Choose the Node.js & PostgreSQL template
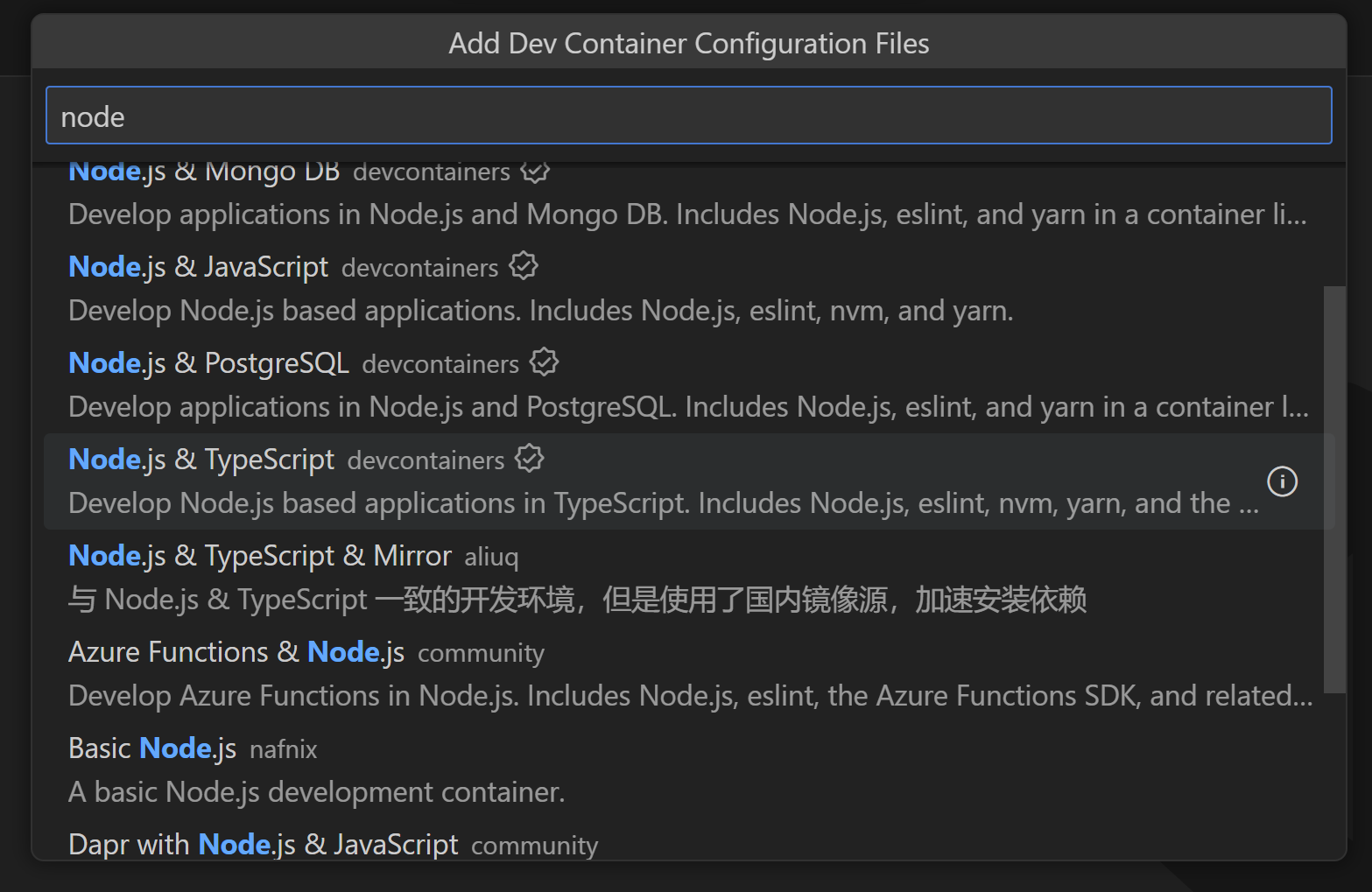 pyautogui.click(x=689, y=385)
